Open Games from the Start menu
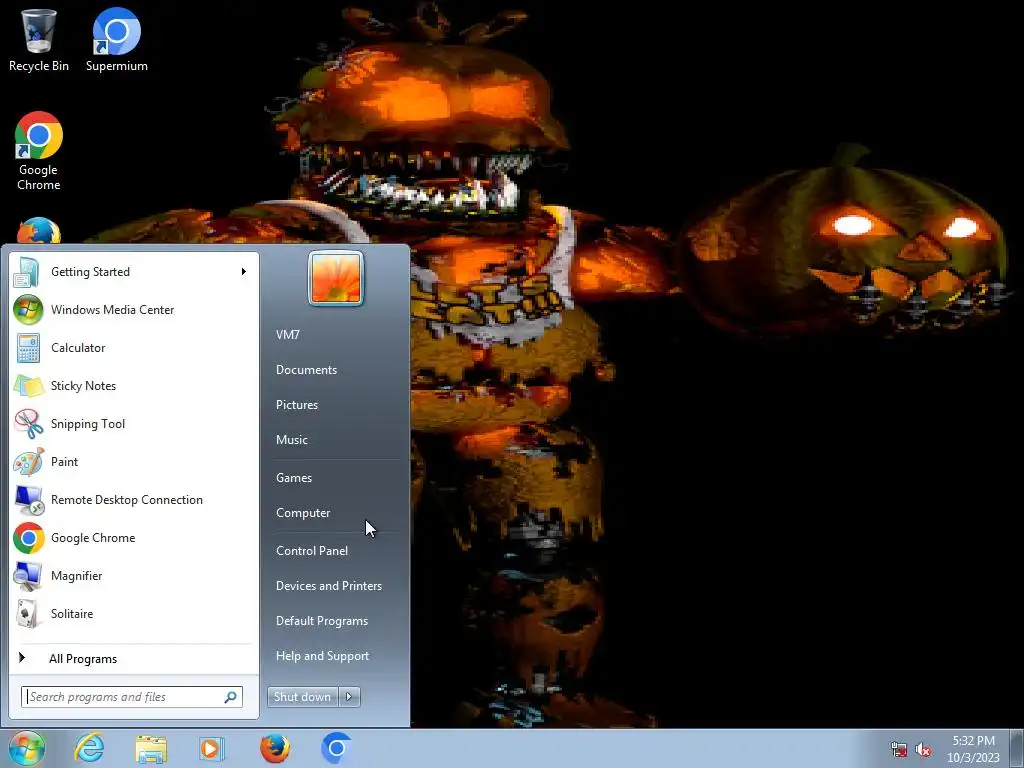 coord(294,478)
